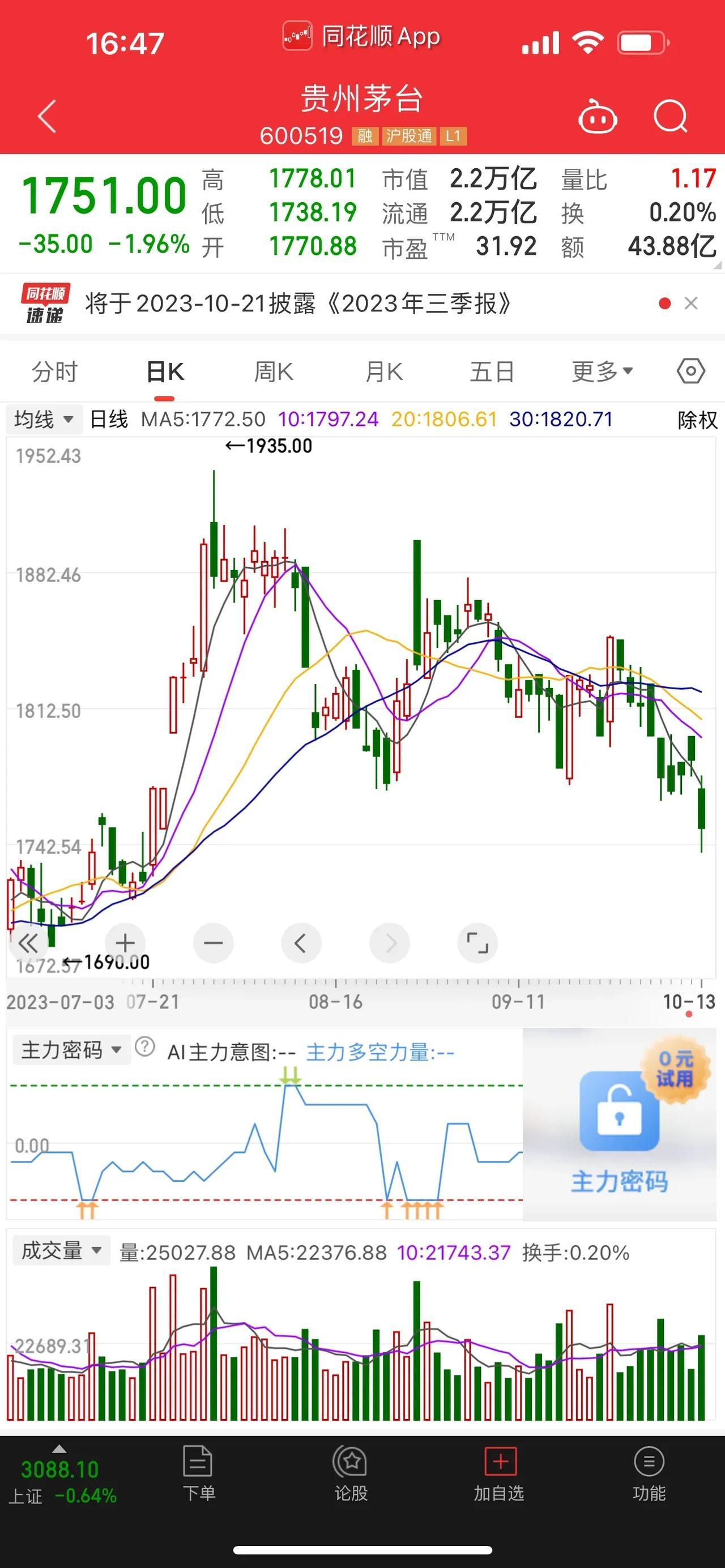Switch to 分时 chart tab
725x1568 pixels.
tap(55, 371)
